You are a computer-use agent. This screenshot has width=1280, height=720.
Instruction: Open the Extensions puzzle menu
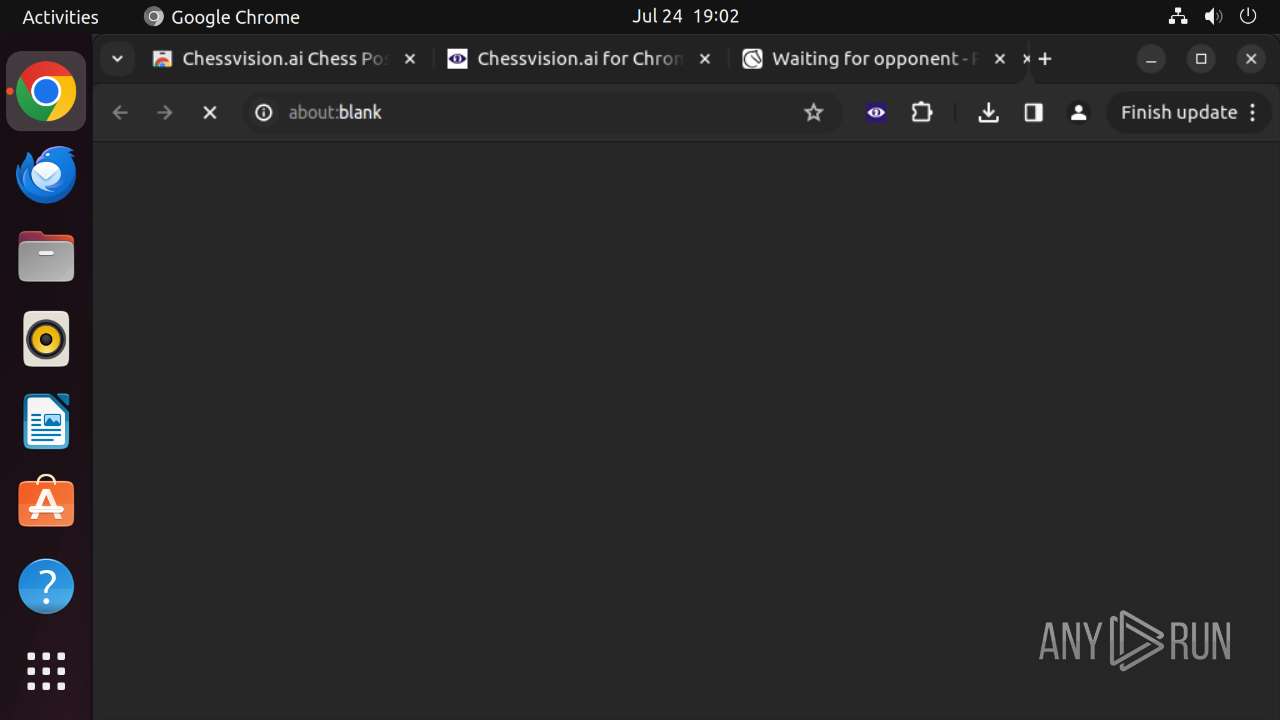click(922, 113)
